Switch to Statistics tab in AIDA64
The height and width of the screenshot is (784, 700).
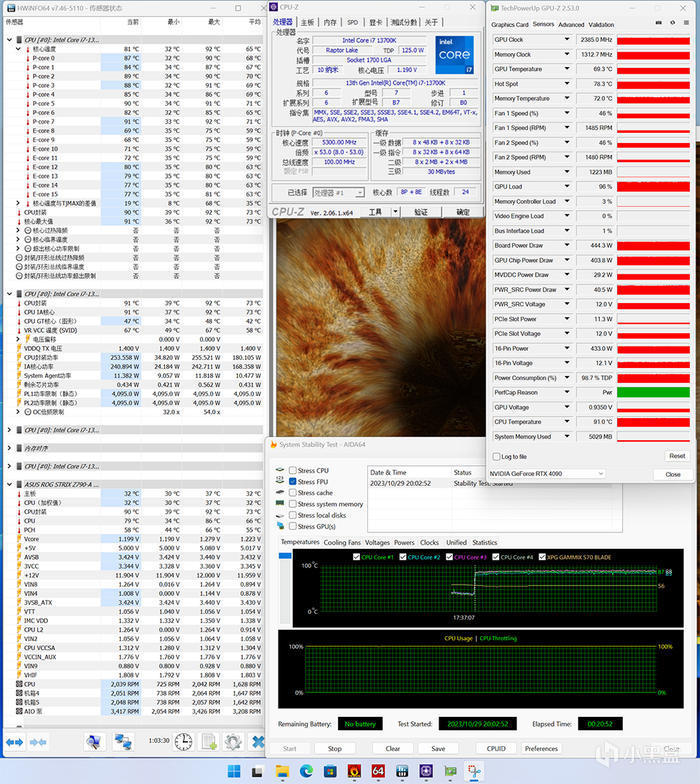(484, 542)
